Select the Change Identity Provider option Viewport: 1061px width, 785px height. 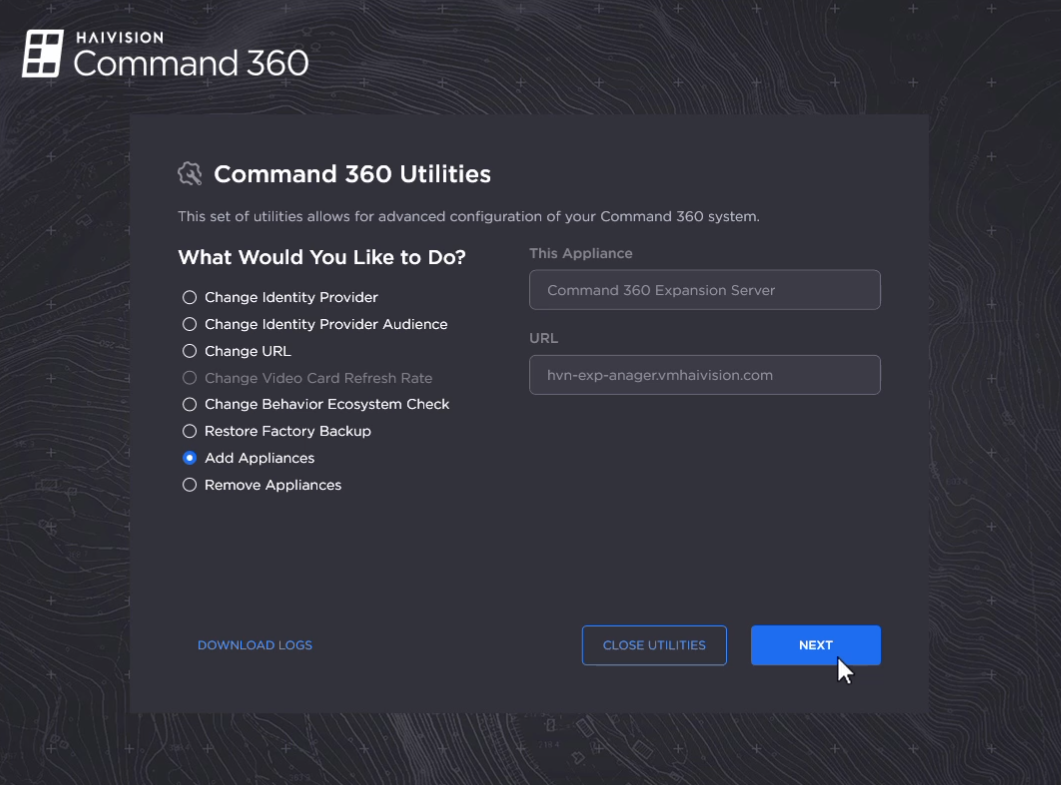pyautogui.click(x=189, y=297)
